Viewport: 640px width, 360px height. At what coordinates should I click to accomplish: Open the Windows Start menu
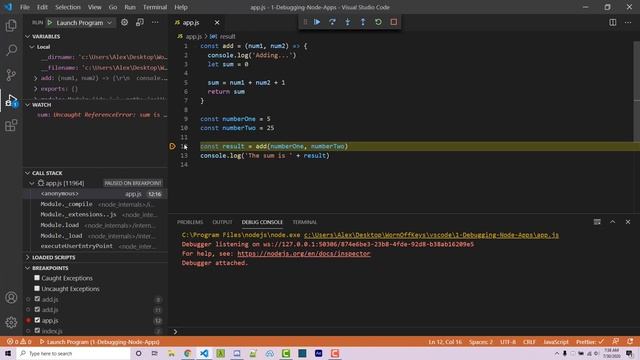[x=8, y=353]
